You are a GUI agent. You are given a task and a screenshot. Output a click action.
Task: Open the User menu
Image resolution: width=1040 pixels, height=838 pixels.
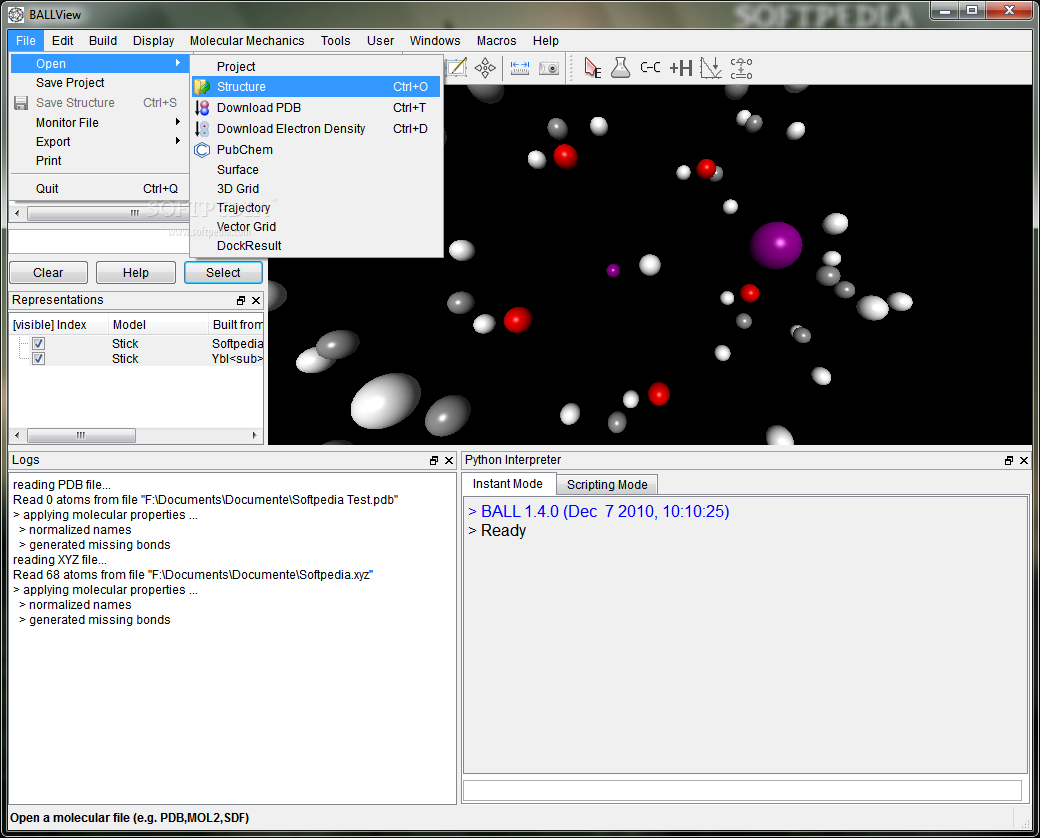click(x=380, y=40)
